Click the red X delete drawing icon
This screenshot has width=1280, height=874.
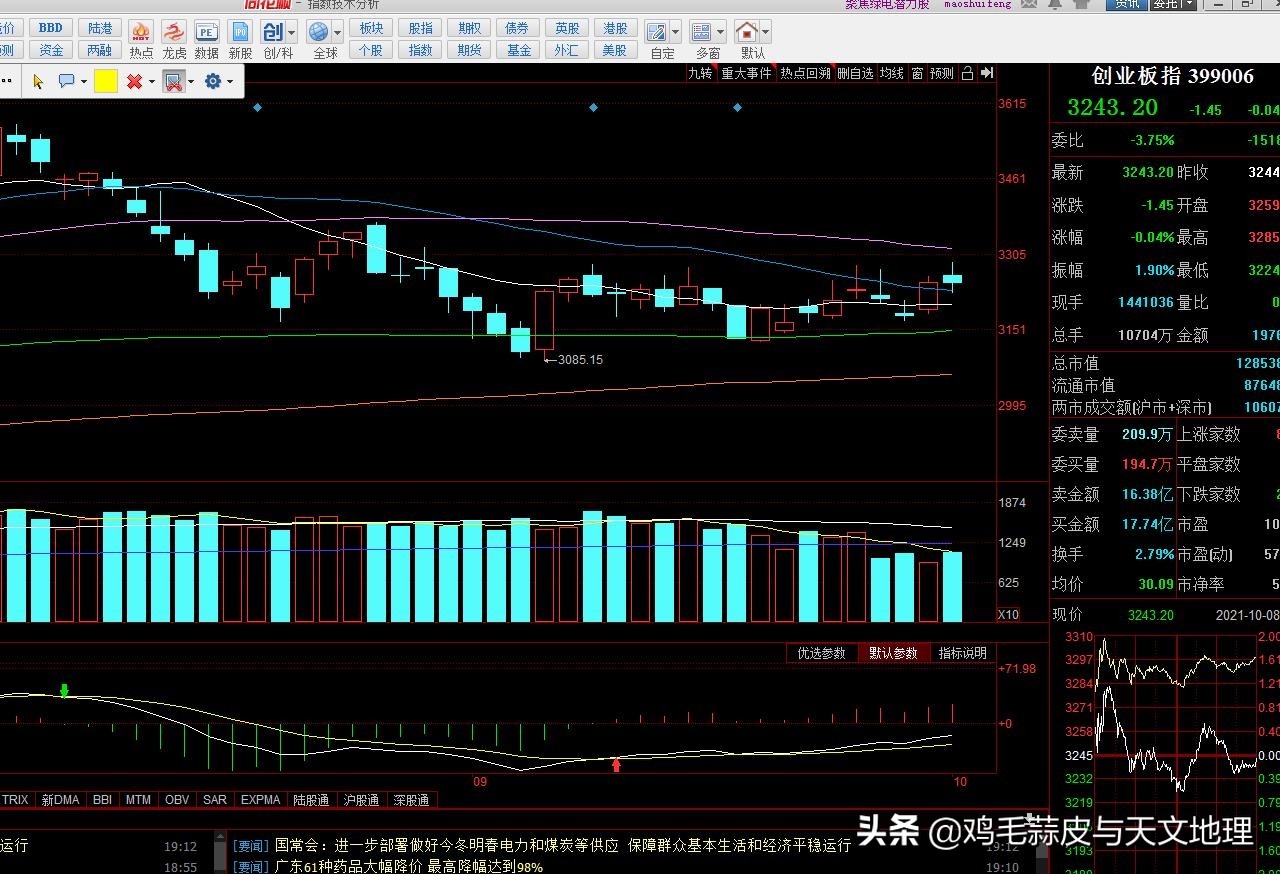(x=134, y=82)
